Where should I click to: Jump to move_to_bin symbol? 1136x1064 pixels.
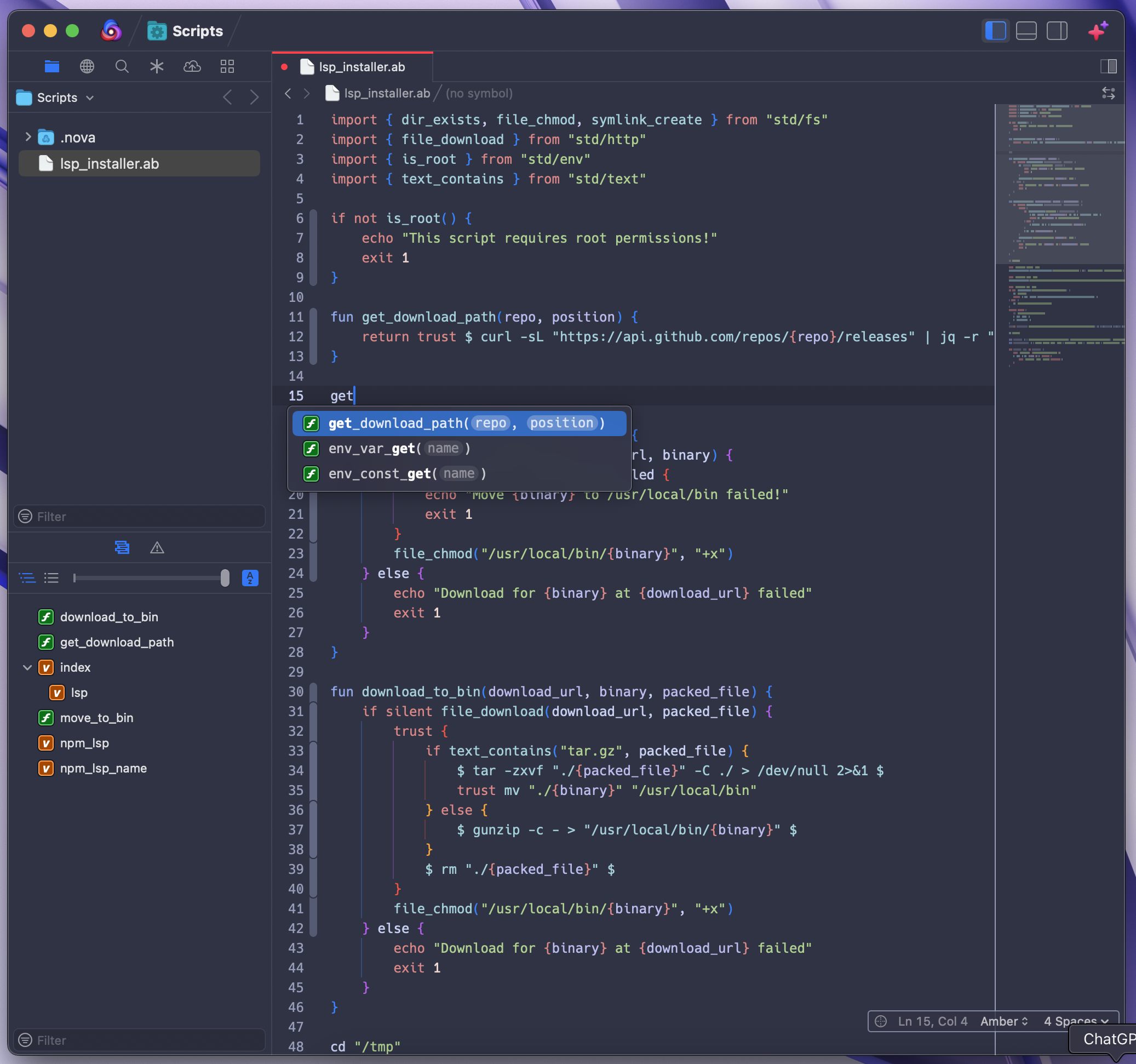point(96,718)
